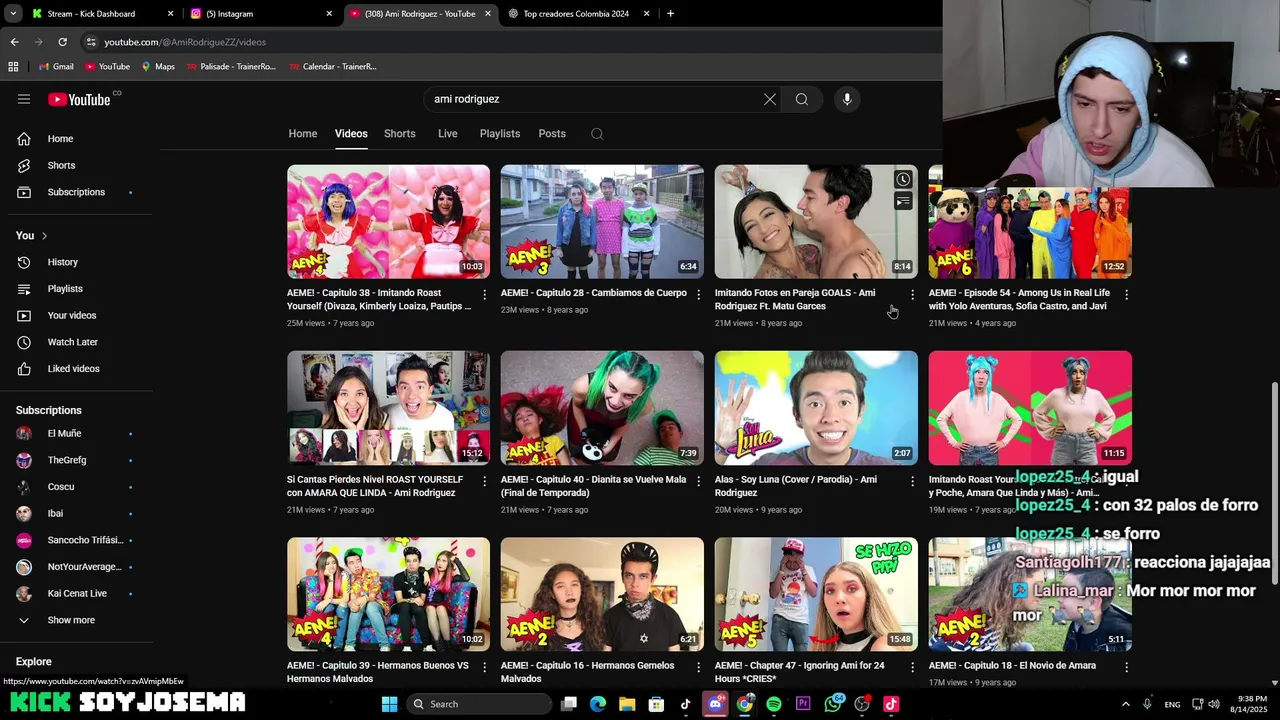Screen dimensions: 1280x720
Task: Show hidden system tray icons
Action: pos(1125,704)
